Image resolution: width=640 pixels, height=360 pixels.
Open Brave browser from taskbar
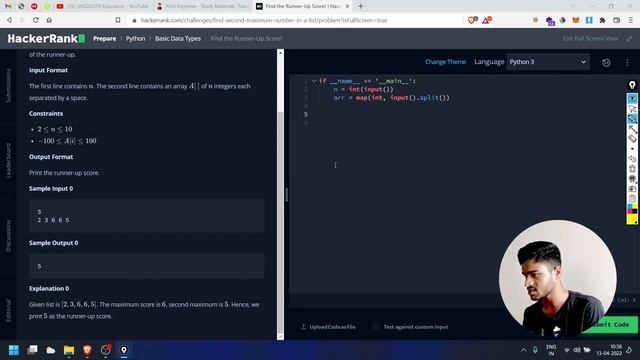tap(87, 350)
